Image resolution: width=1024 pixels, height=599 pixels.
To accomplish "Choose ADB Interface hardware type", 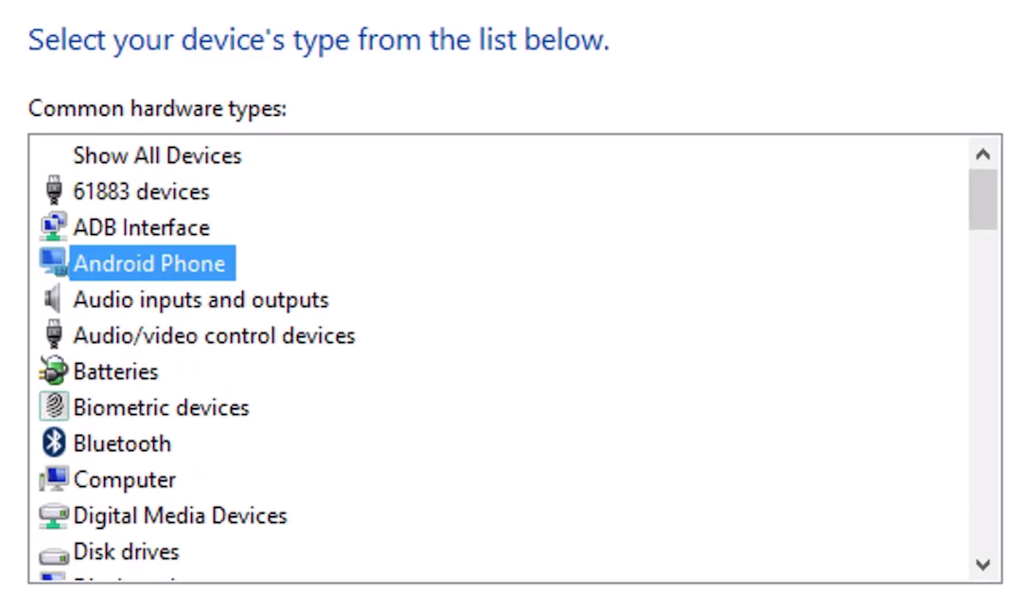I will pyautogui.click(x=141, y=227).
